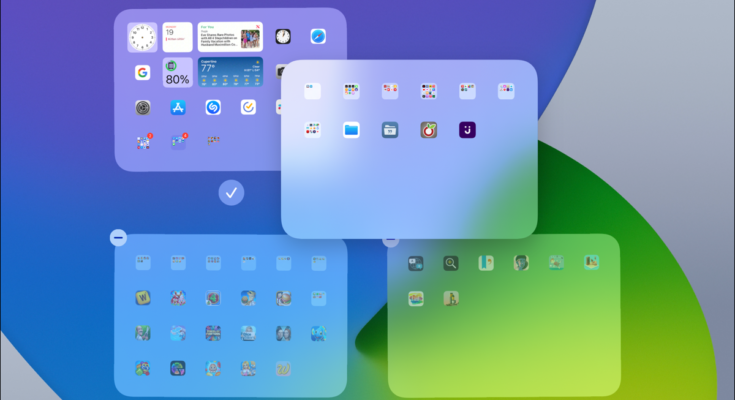Select the magnifier app icon on green page
The image size is (735, 400).
[x=451, y=263]
